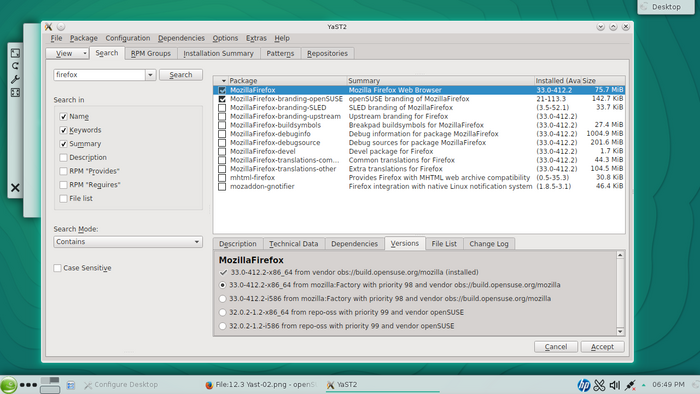The height and width of the screenshot is (394, 700).
Task: Toggle the Keywords search checkbox
Action: pyautogui.click(x=63, y=130)
